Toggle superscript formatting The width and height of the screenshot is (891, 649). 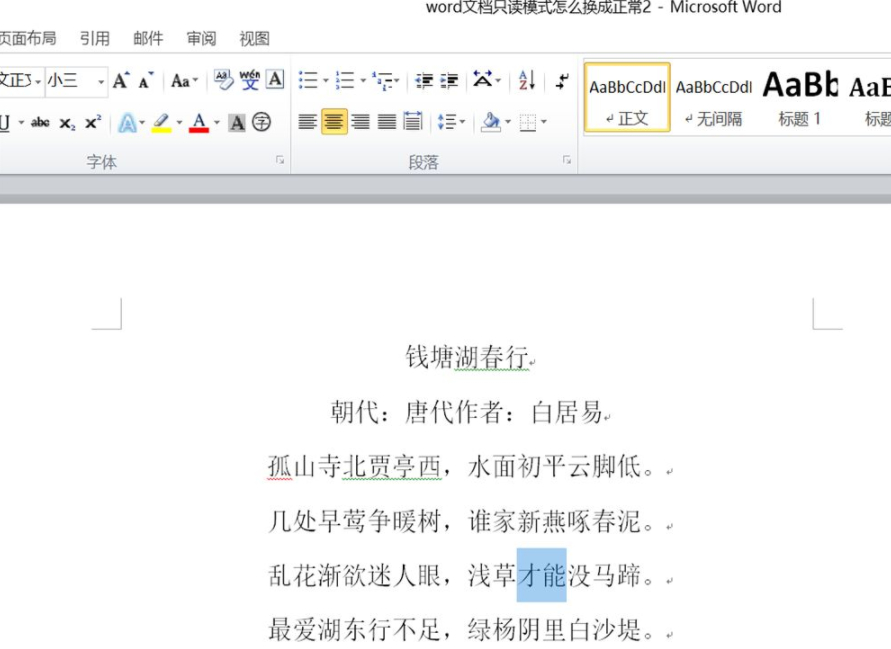(x=92, y=122)
